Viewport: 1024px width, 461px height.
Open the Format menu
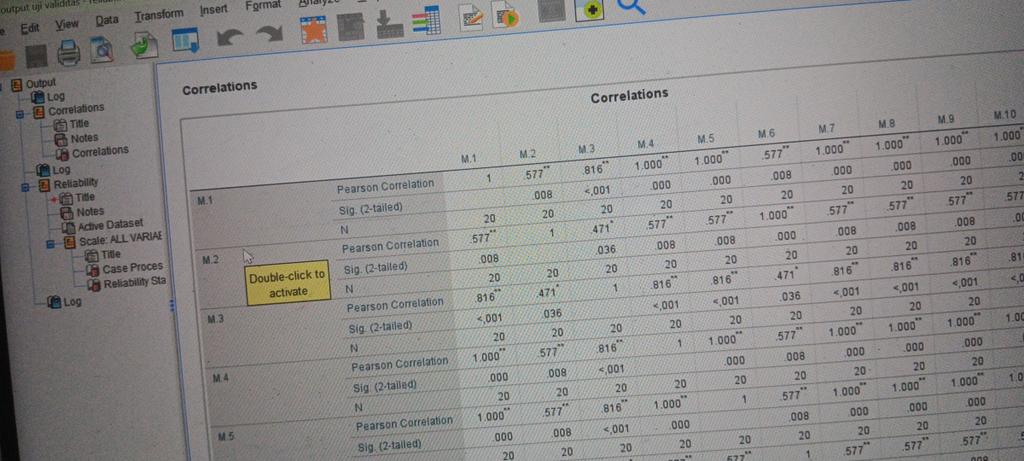[264, 6]
